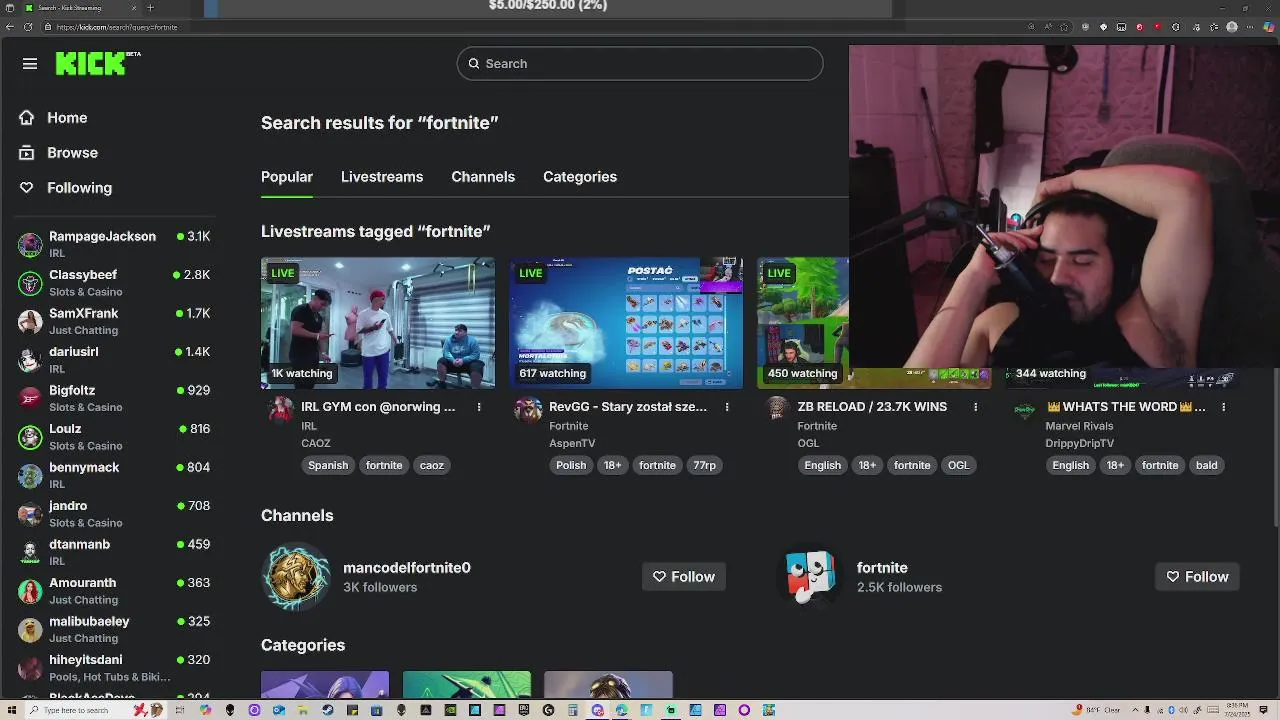Click the Spanish tag

[x=328, y=465]
